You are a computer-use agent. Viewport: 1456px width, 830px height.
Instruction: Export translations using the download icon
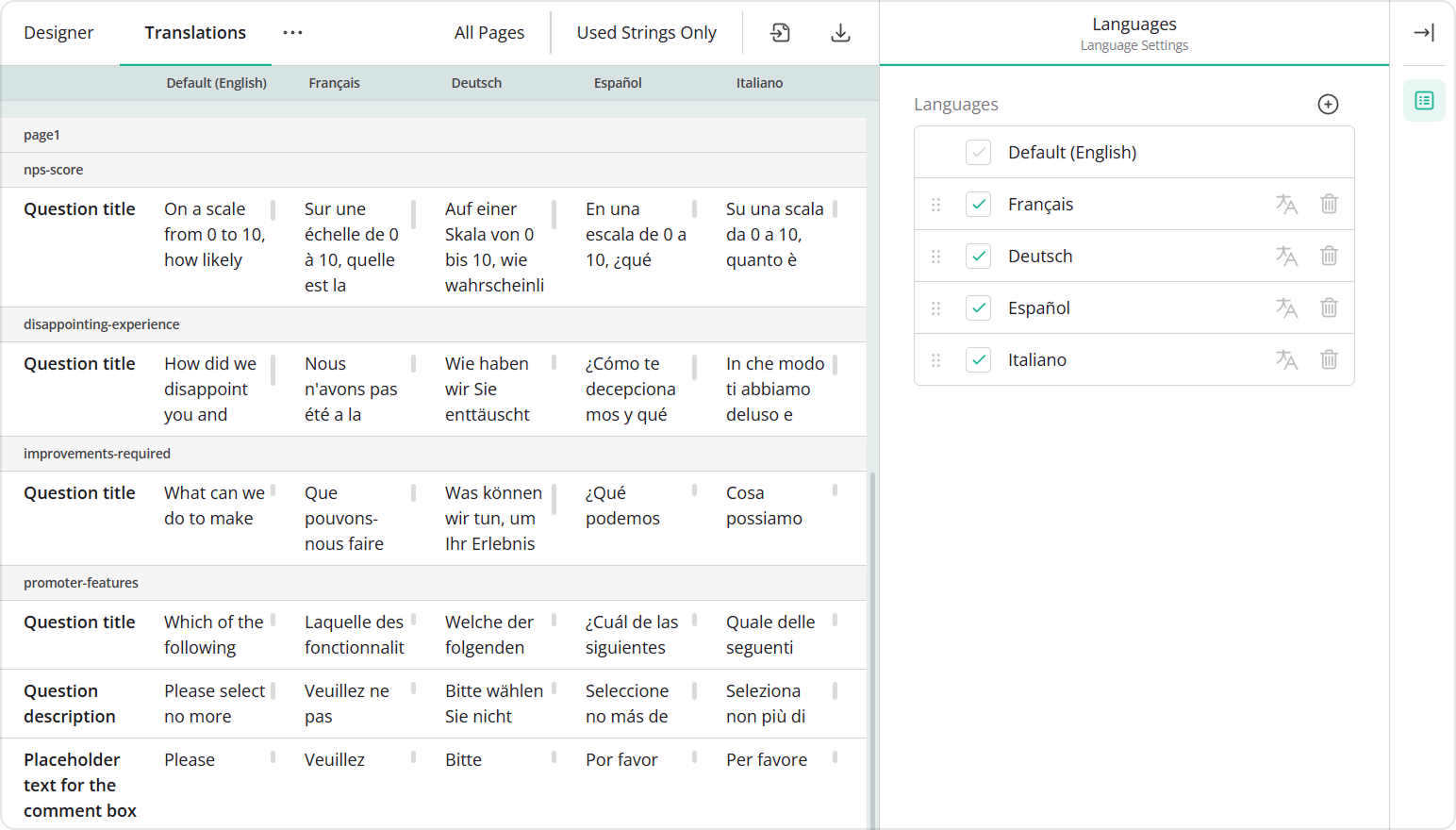[x=839, y=32]
